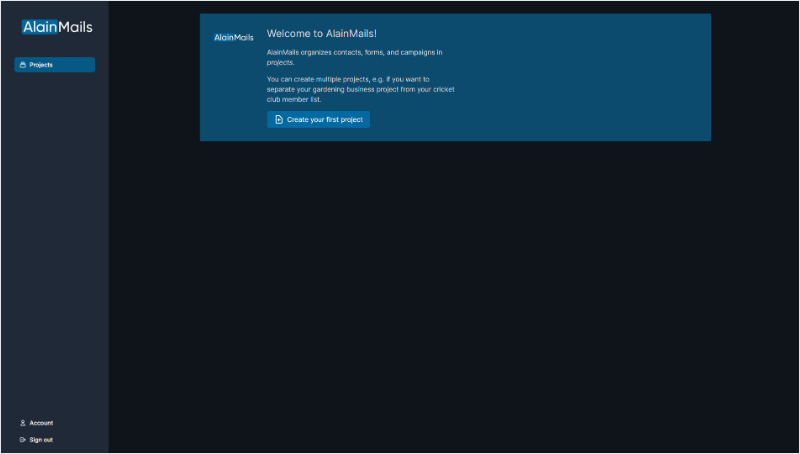800x454 pixels.
Task: Click the 'Mails' part of the sidebar logo
Action: [76, 27]
